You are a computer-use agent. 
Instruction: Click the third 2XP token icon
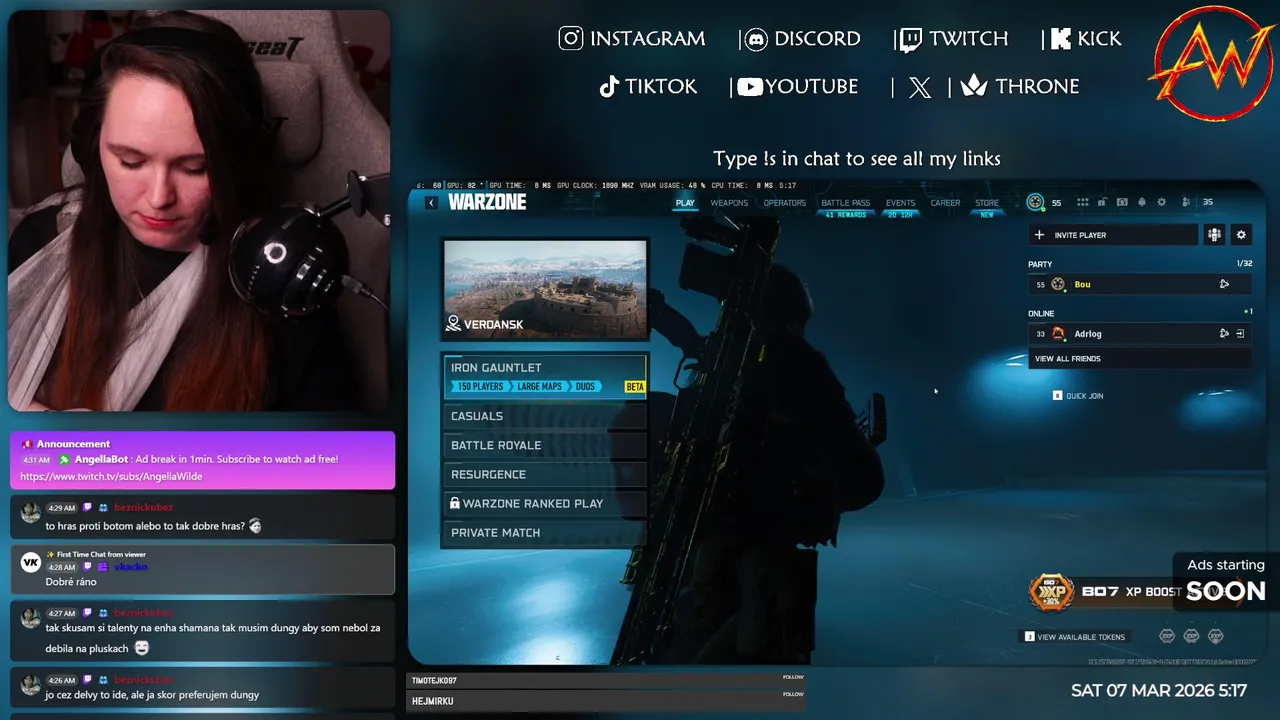[1216, 636]
